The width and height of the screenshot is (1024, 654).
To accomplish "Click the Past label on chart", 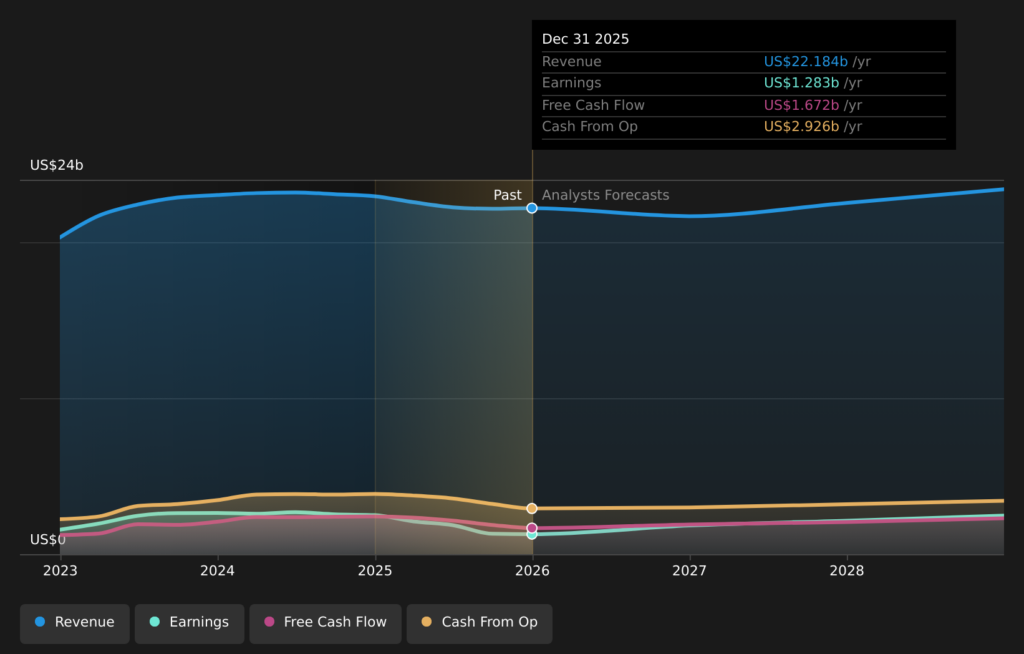I will pos(507,195).
